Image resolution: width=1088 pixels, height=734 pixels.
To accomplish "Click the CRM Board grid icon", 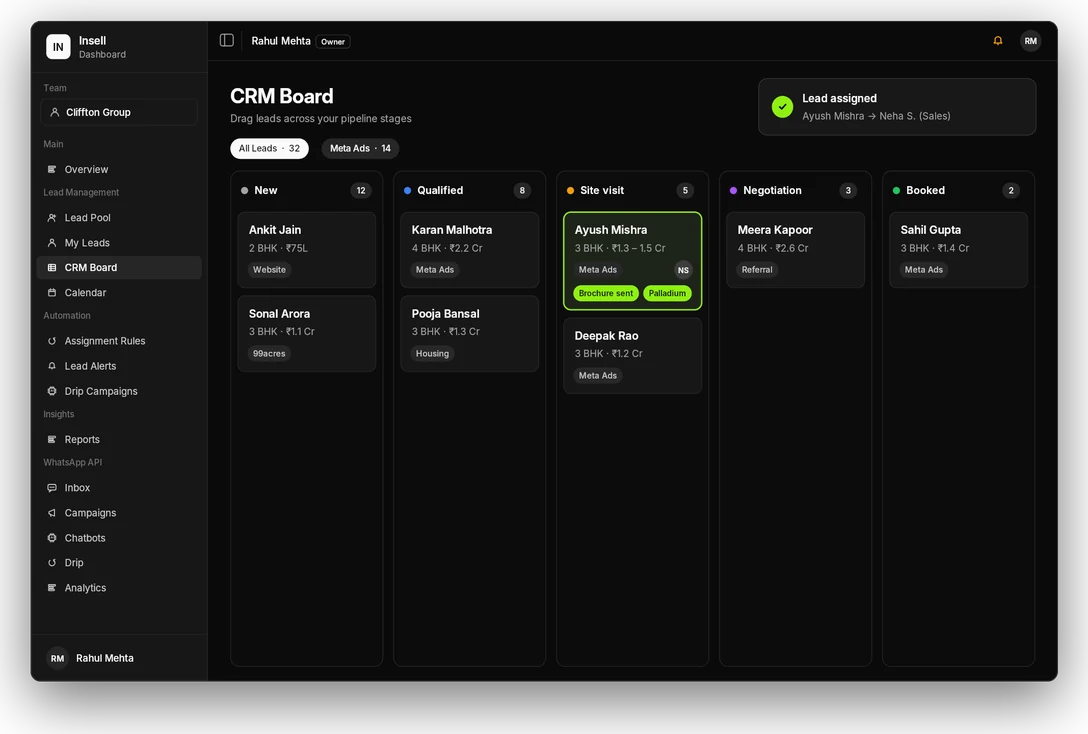I will (51, 268).
